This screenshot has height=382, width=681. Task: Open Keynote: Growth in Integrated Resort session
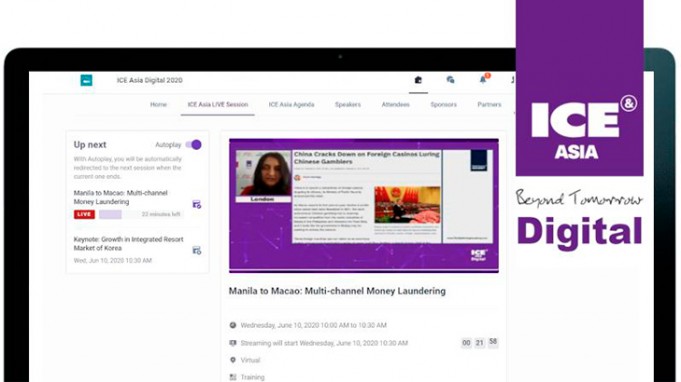pyautogui.click(x=128, y=244)
